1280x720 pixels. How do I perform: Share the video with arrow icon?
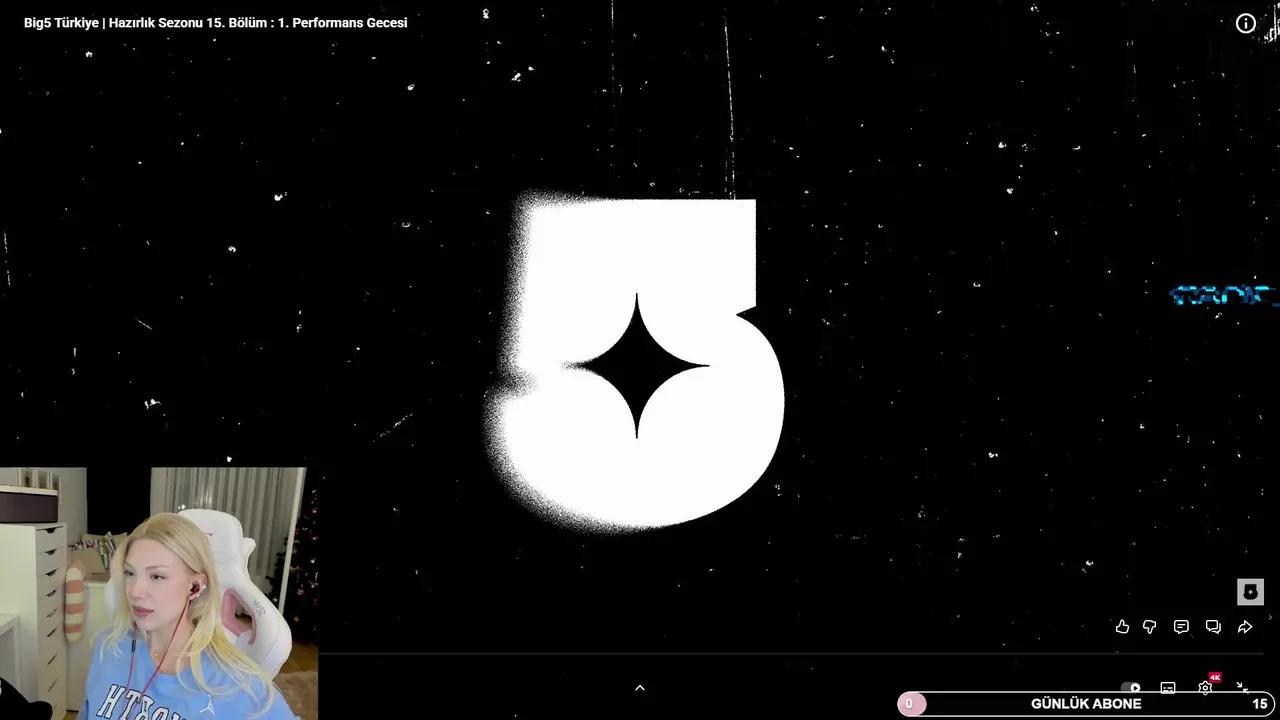1245,627
